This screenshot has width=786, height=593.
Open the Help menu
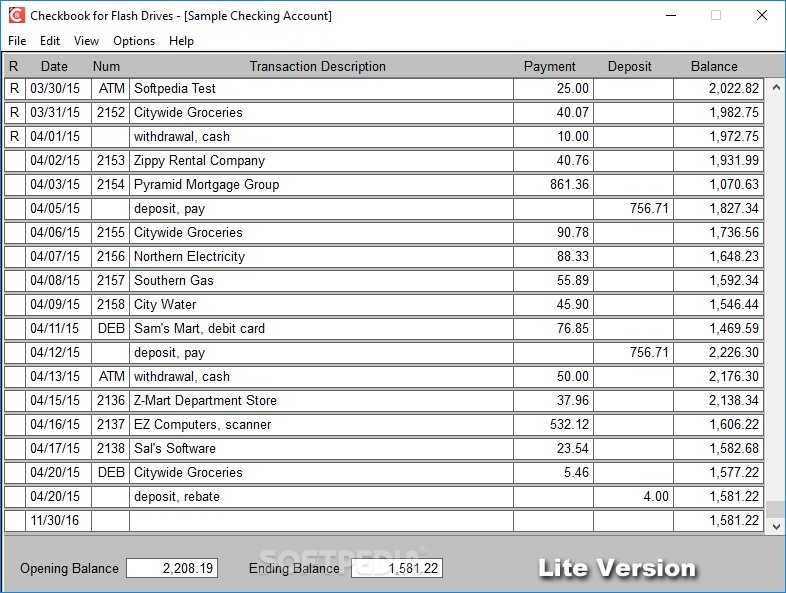click(181, 41)
